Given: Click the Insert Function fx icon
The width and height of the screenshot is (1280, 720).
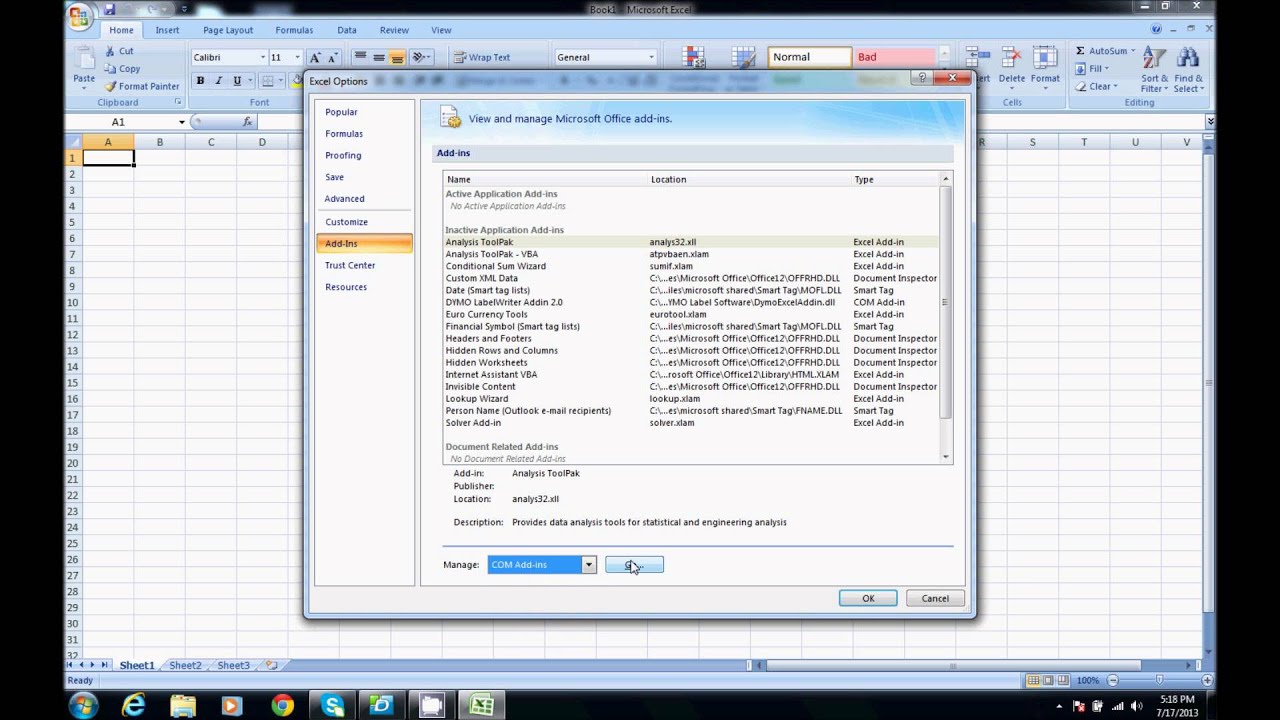Looking at the screenshot, I should [247, 122].
